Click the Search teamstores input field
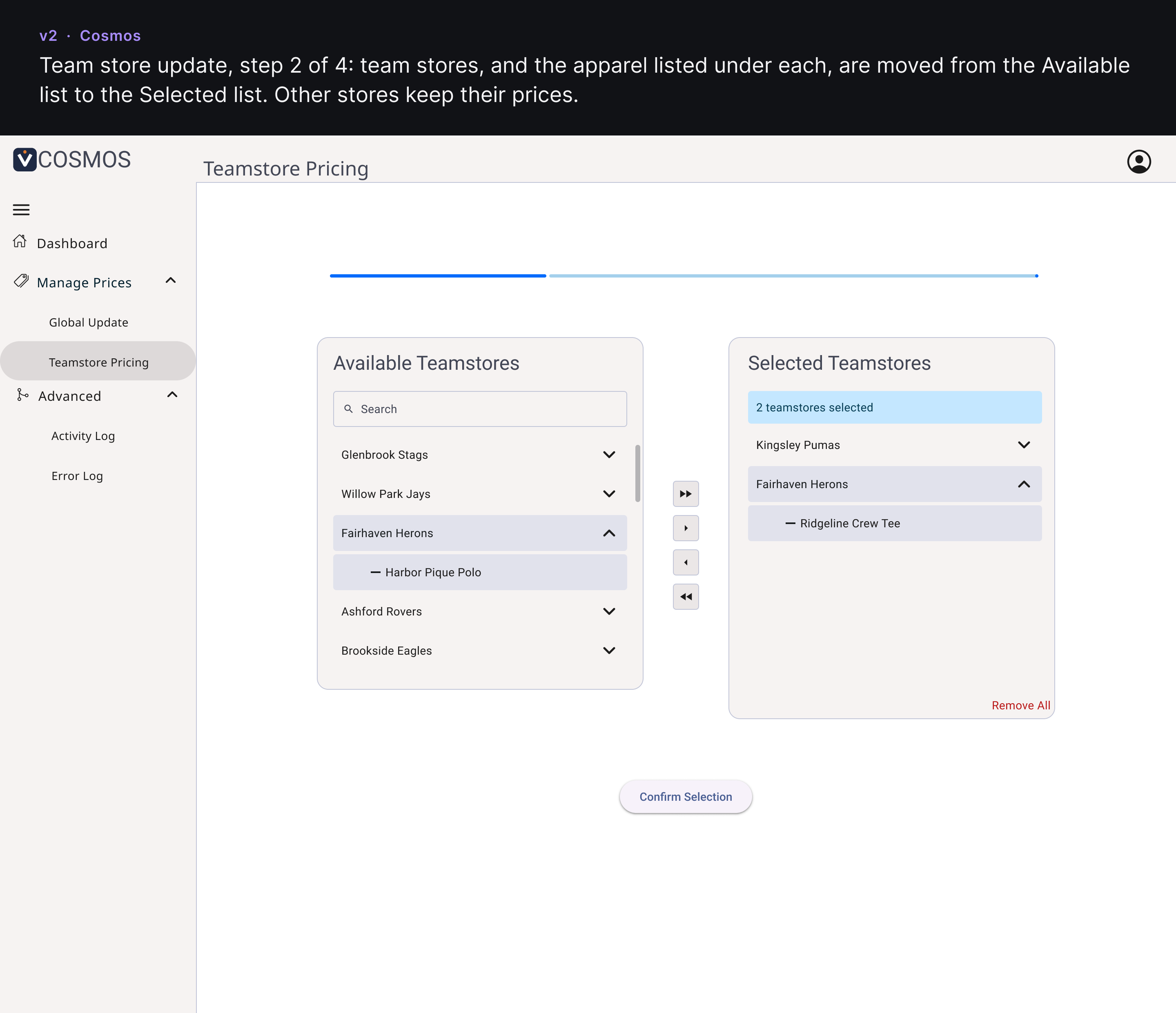The height and width of the screenshot is (1013, 1176). (x=480, y=409)
